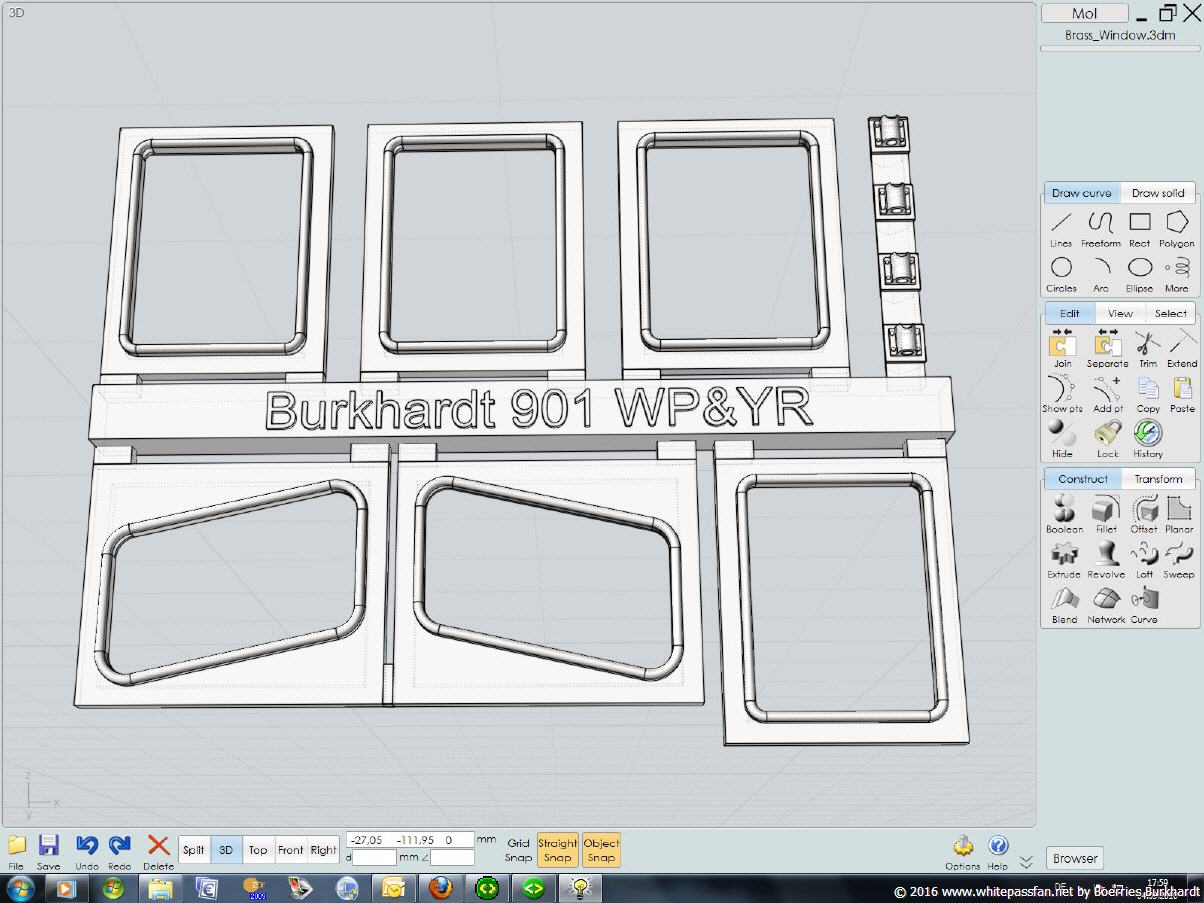Click the Planar construct tool
The width and height of the screenshot is (1204, 903).
click(x=1179, y=514)
